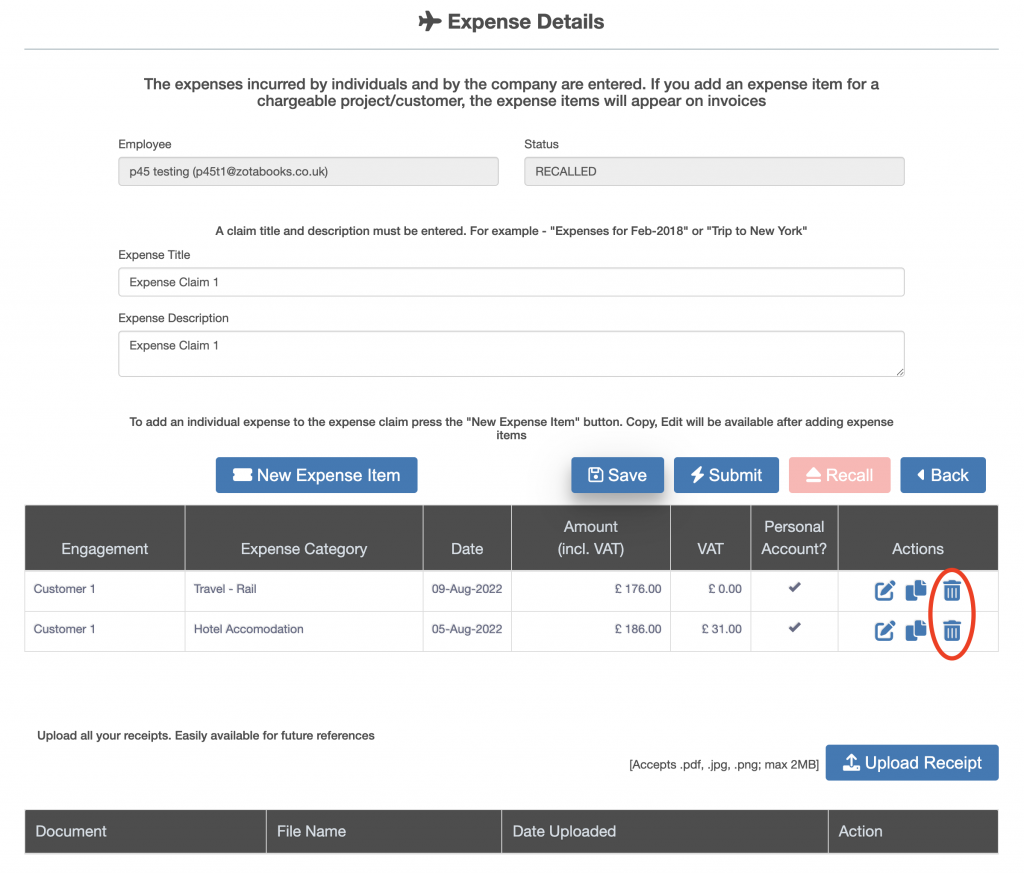Save the expense claim
This screenshot has width=1024, height=875.
(x=617, y=475)
